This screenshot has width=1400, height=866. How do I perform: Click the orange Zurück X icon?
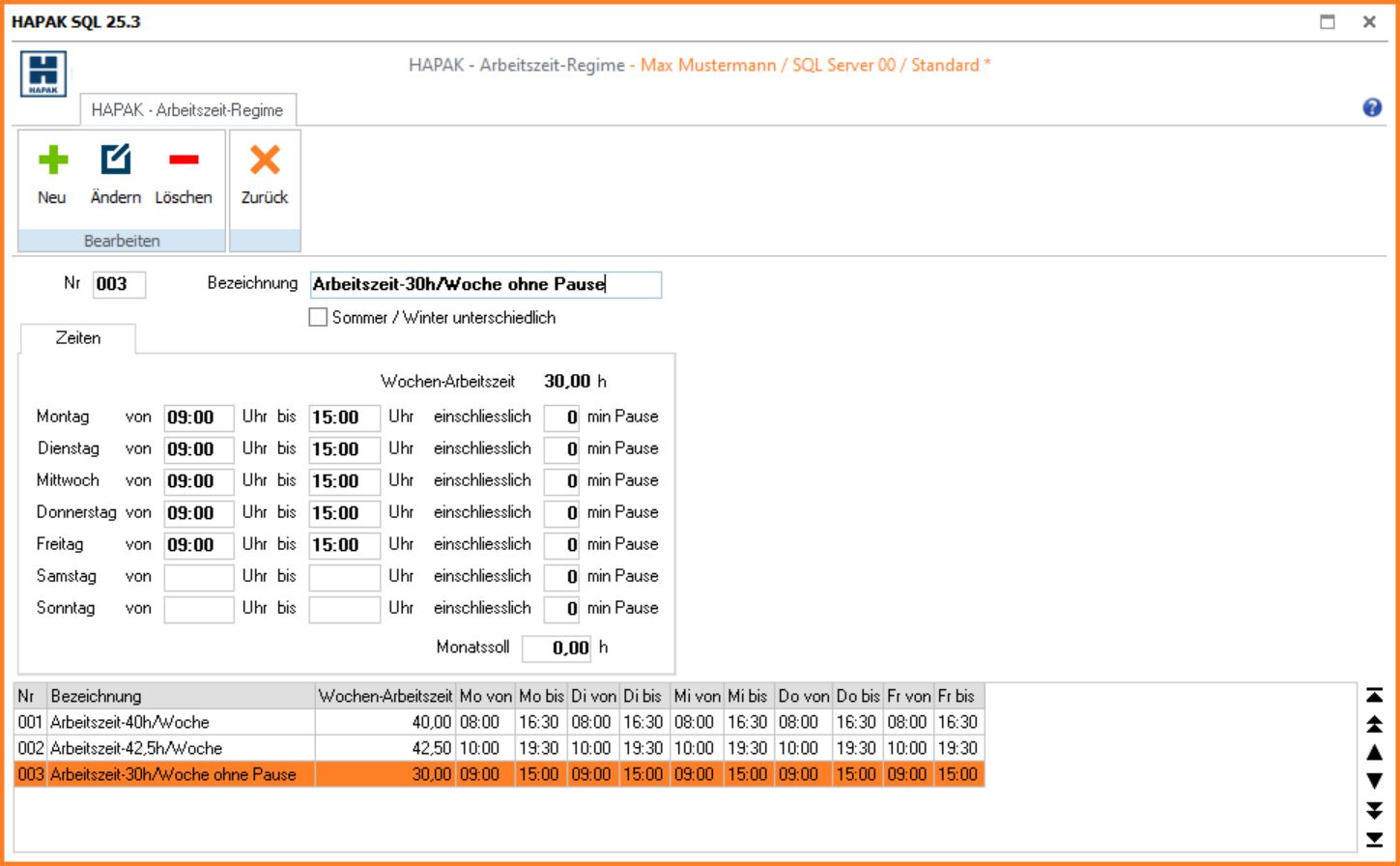tap(264, 160)
